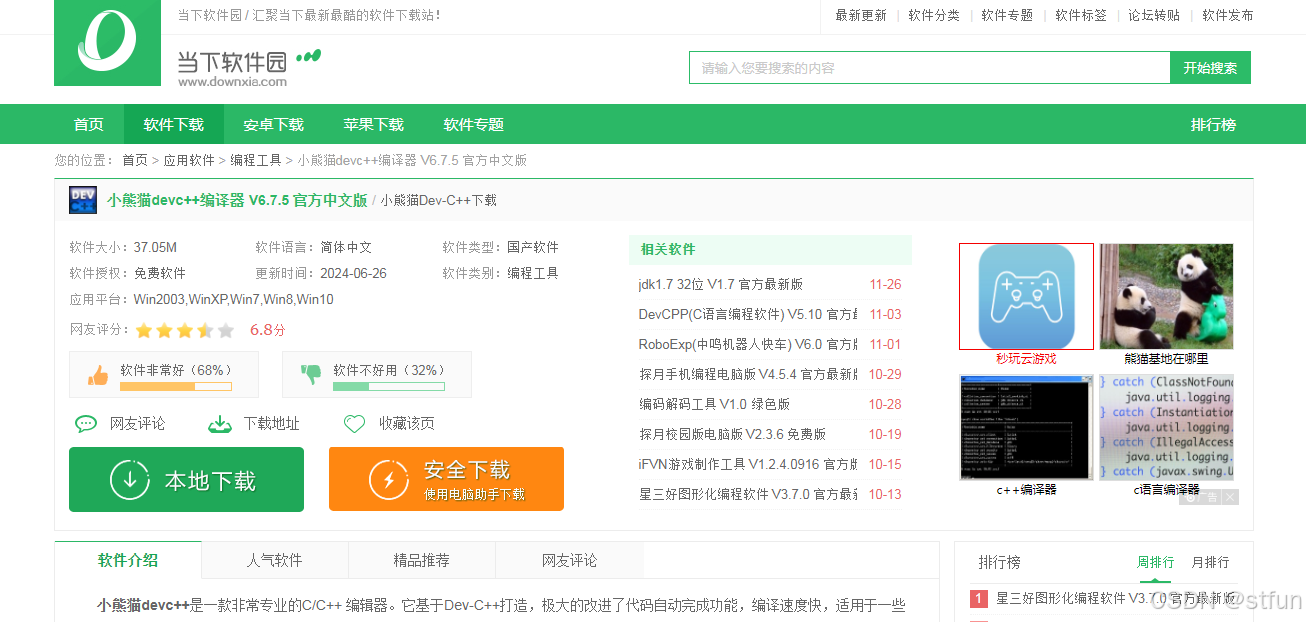
Task: Click the thumbs-down 软件不好用 icon
Action: tap(311, 375)
